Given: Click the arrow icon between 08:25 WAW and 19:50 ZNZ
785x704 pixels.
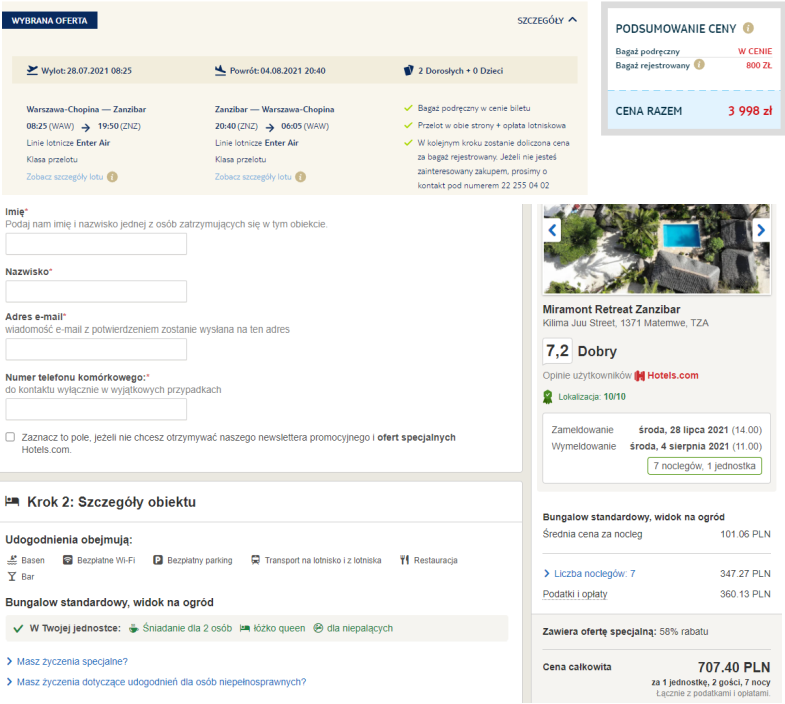Looking at the screenshot, I should pos(86,127).
